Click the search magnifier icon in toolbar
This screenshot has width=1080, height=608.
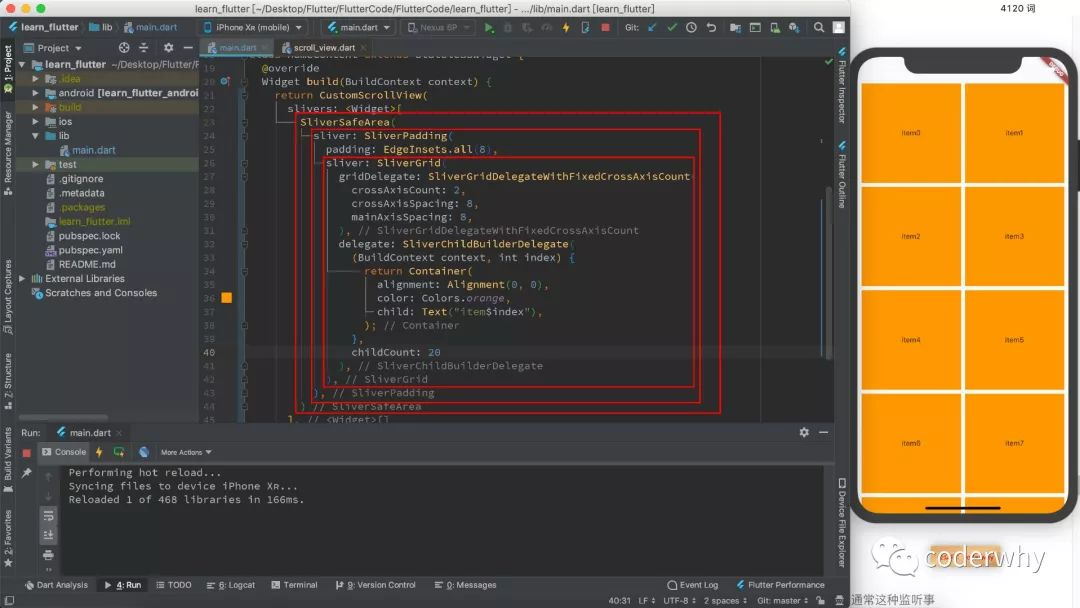coord(819,28)
